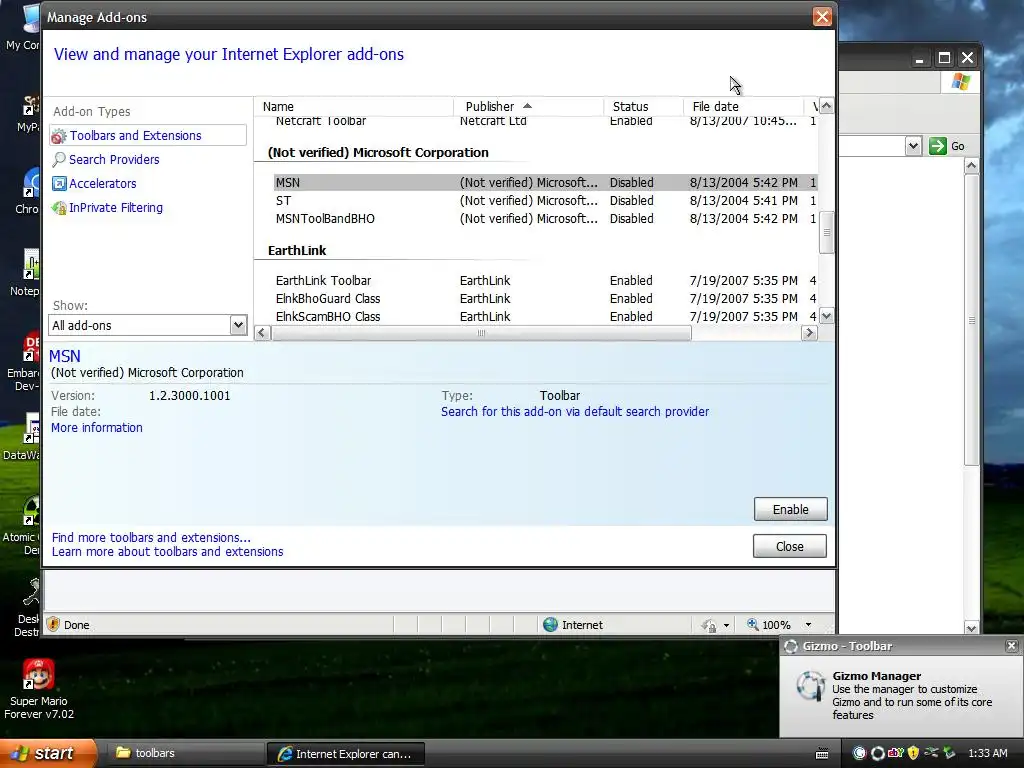
Task: Click the safely remove hardware tray icon
Action: [949, 753]
